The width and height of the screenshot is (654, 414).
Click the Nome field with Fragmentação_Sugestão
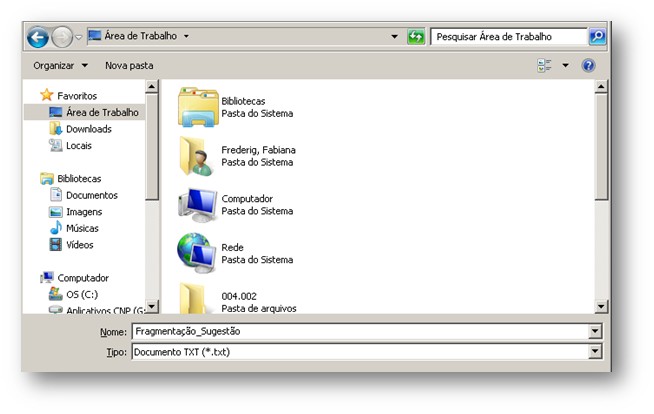click(360, 331)
